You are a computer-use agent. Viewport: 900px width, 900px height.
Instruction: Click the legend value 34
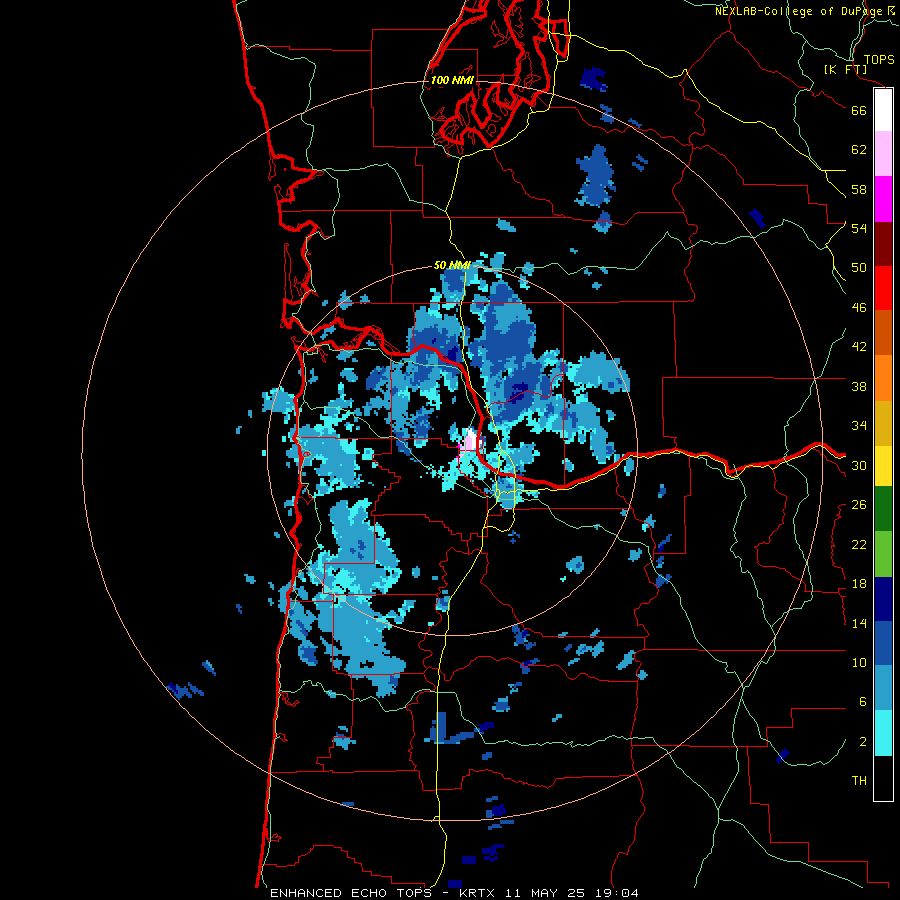tap(859, 426)
